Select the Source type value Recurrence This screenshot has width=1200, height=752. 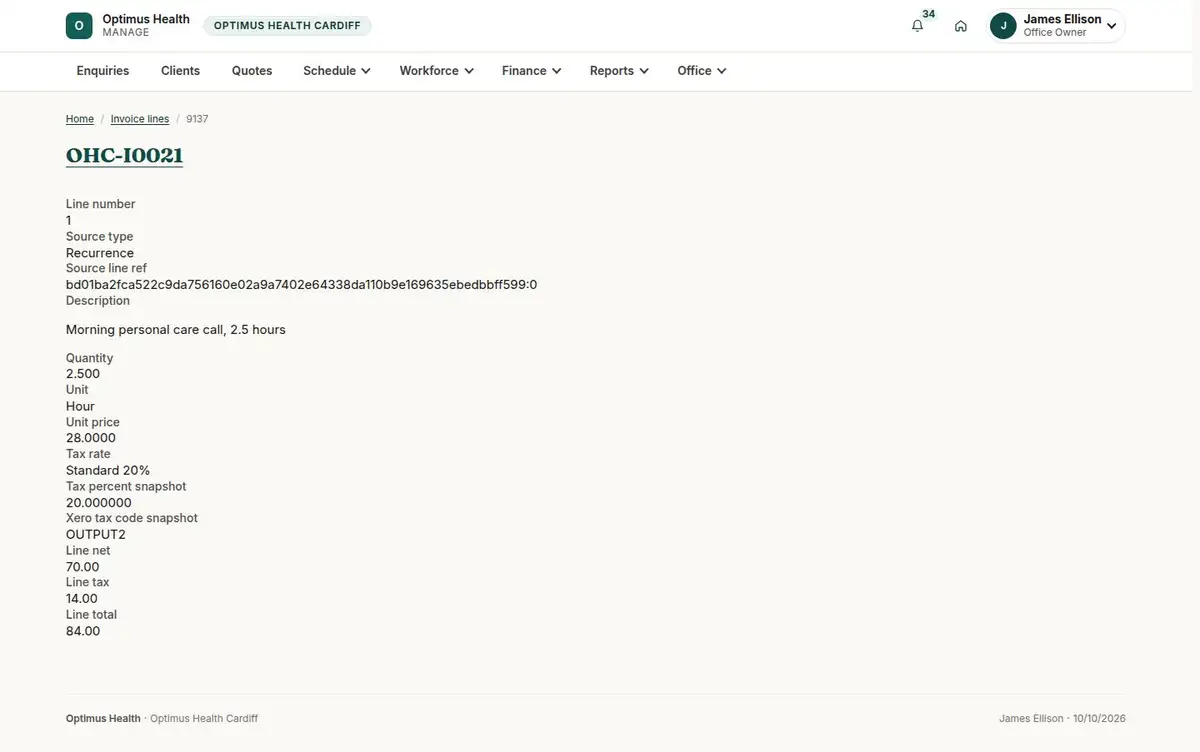coord(100,253)
